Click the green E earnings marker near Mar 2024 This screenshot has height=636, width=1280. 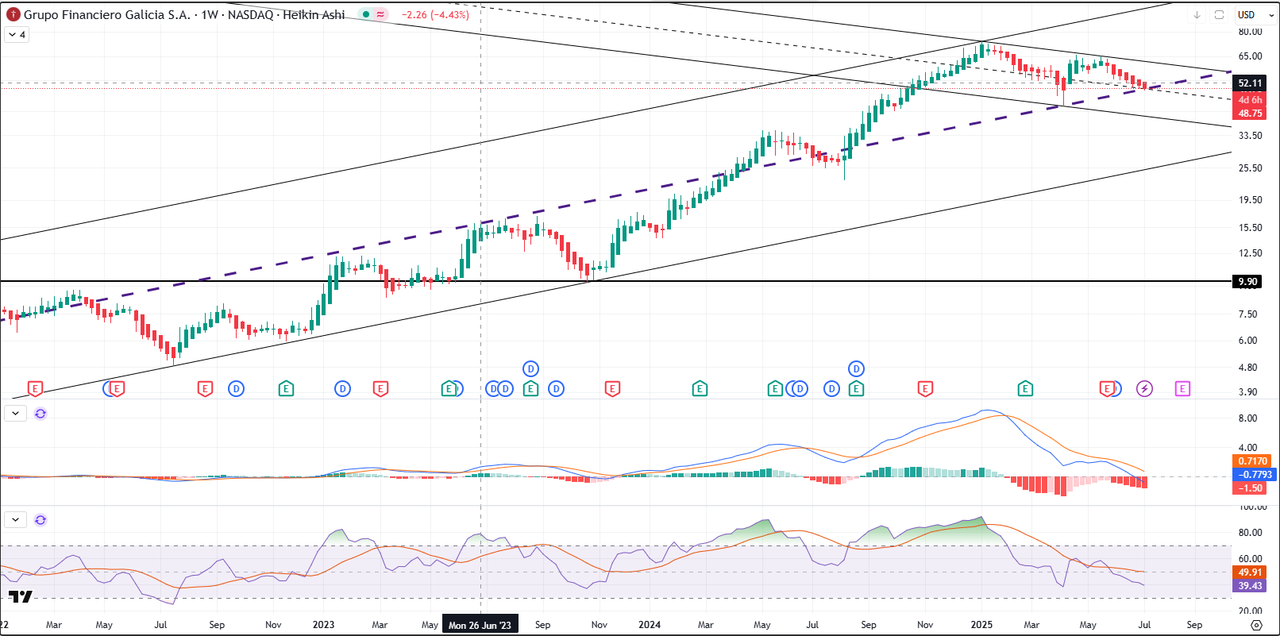[x=700, y=388]
